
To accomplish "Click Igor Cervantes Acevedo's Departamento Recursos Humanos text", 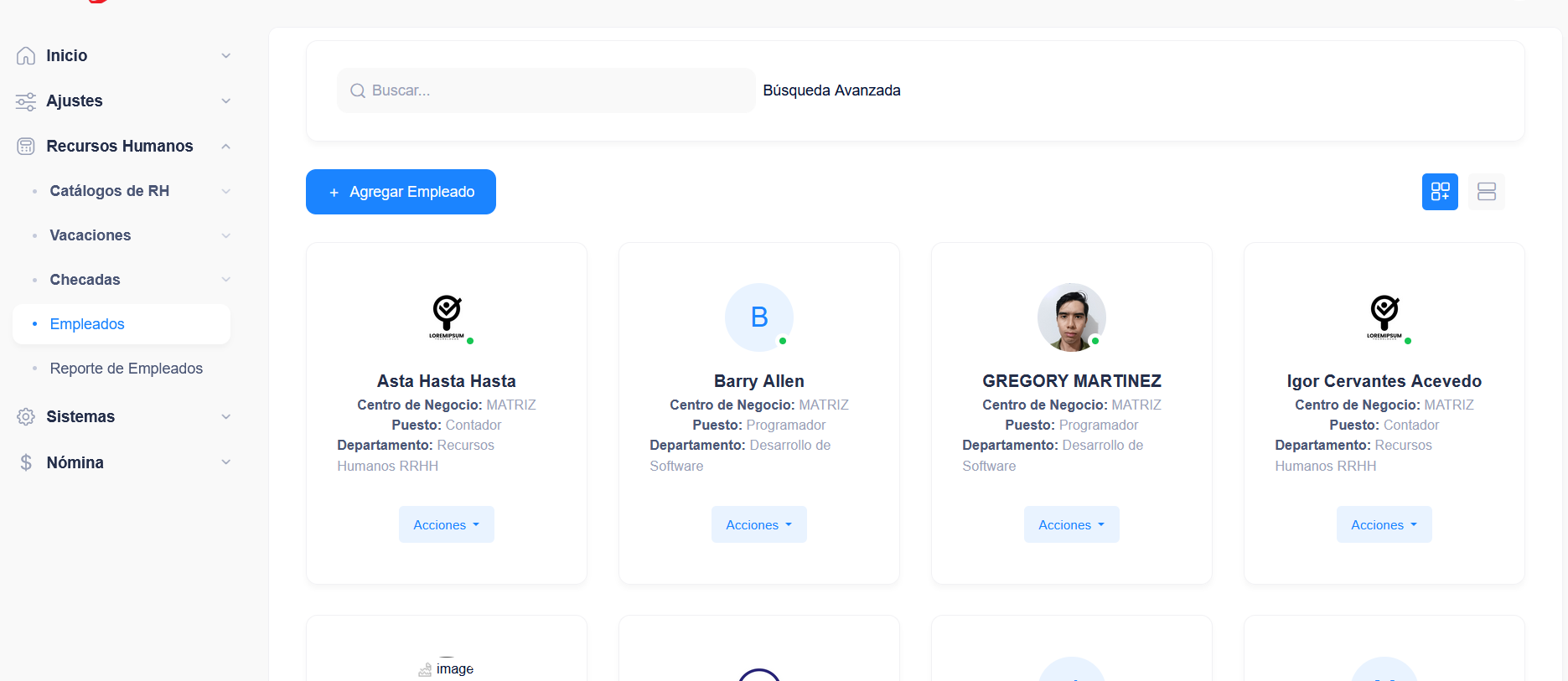I will pyautogui.click(x=1353, y=456).
